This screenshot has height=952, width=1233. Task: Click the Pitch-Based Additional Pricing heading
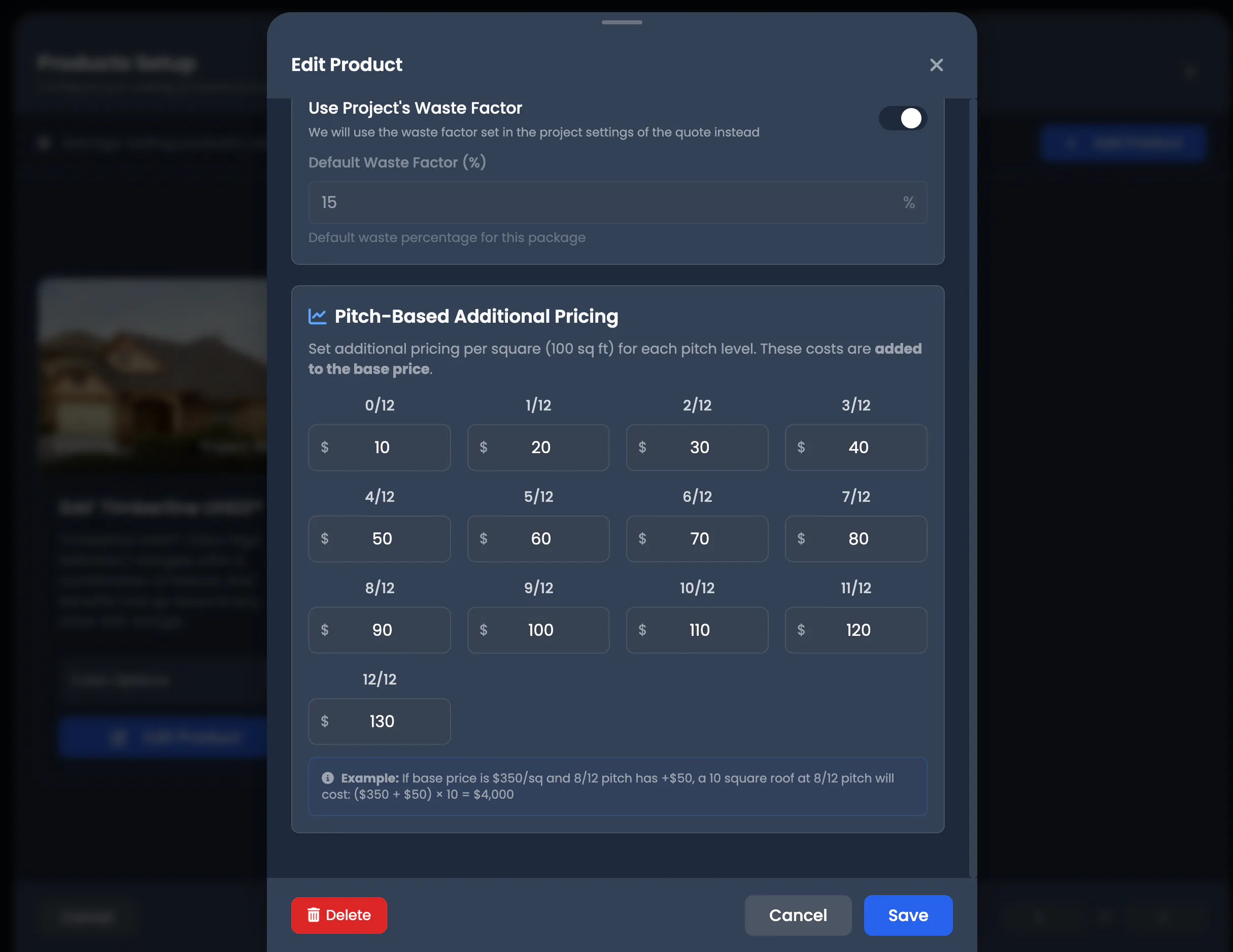tap(476, 316)
